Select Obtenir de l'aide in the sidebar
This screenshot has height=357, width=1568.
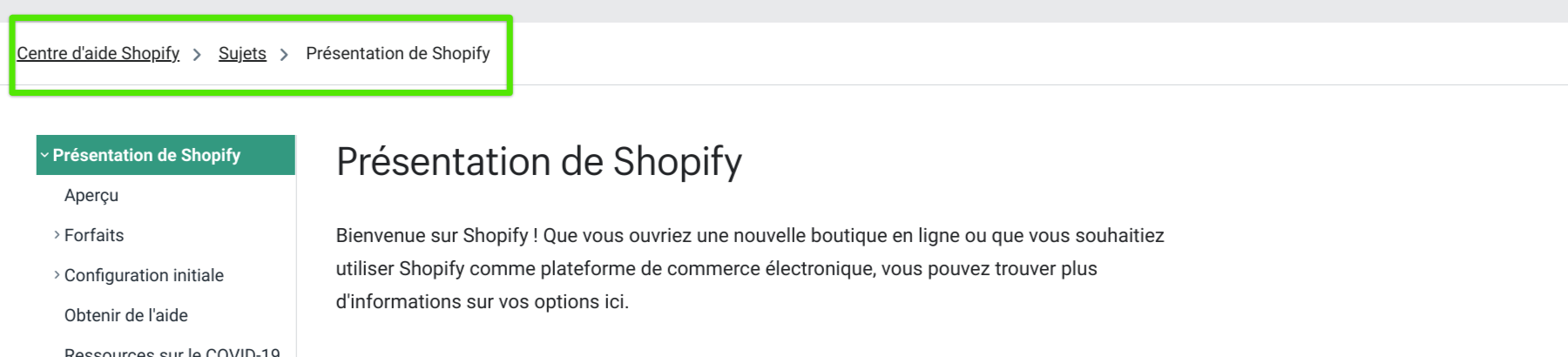pos(126,316)
